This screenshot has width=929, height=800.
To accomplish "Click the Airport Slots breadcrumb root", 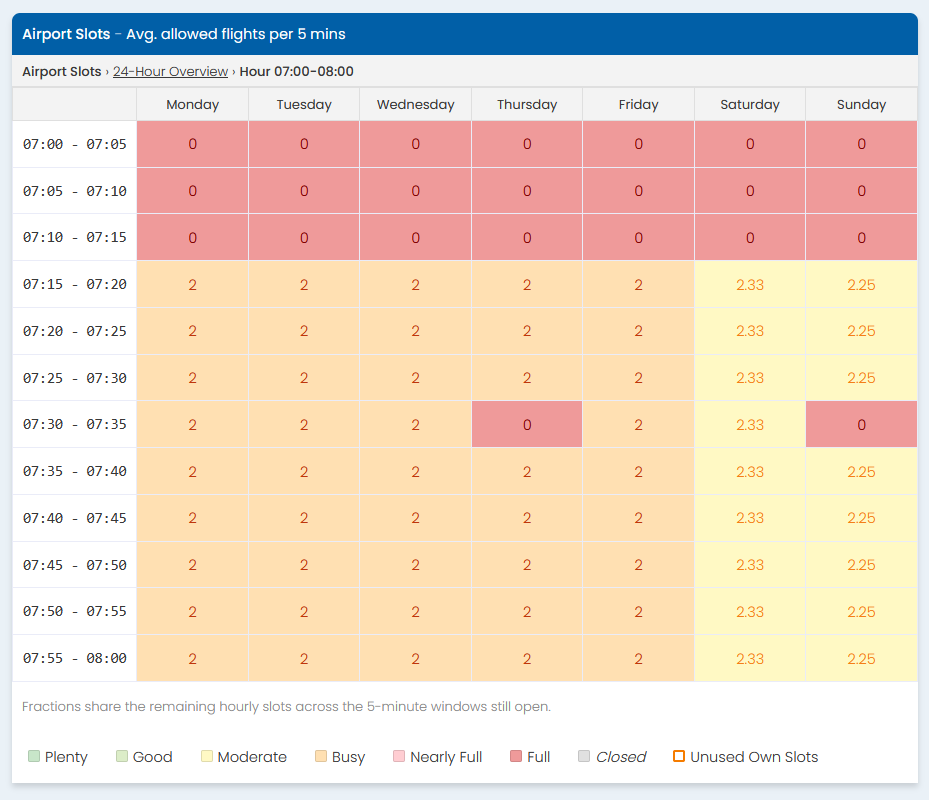I will [x=61, y=72].
